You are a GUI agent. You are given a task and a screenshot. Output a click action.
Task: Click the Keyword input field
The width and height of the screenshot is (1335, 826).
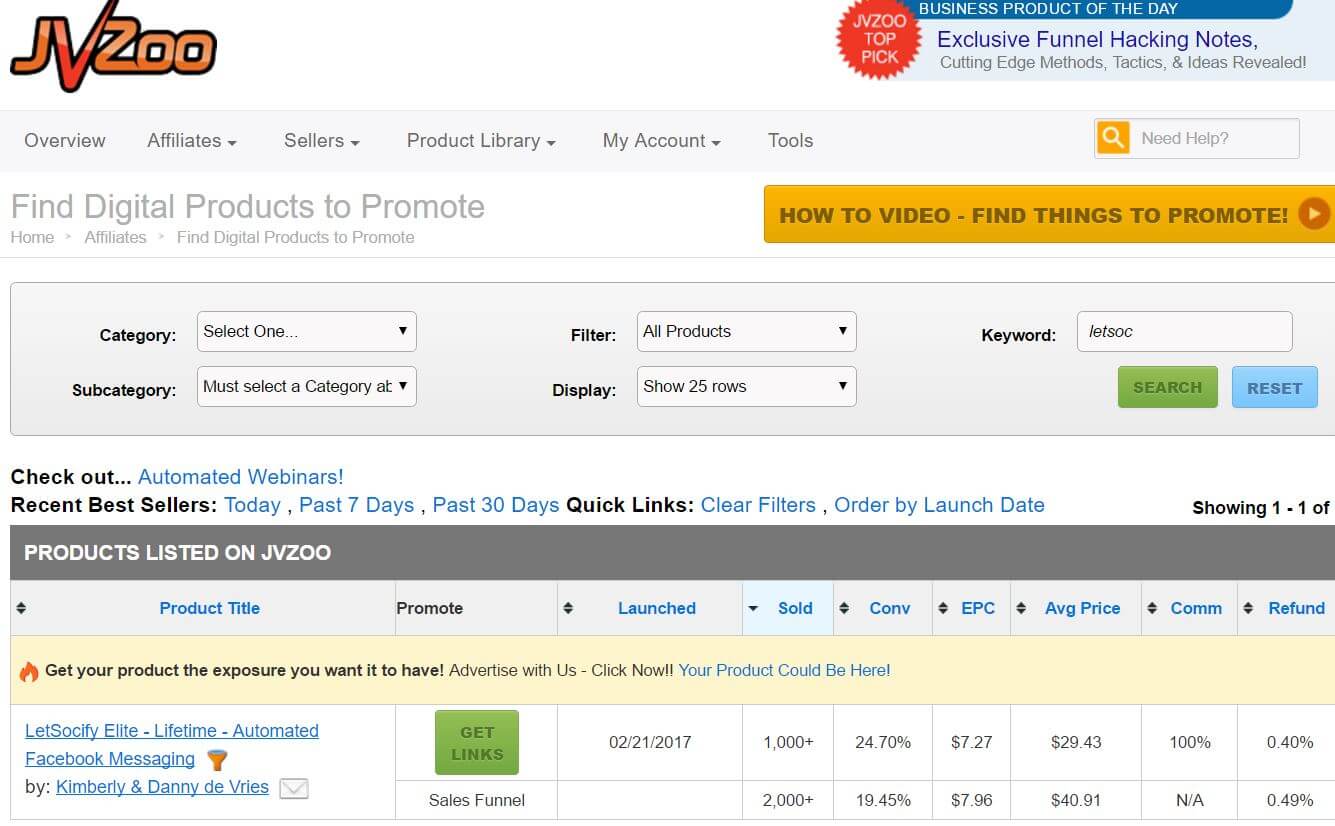tap(1184, 332)
